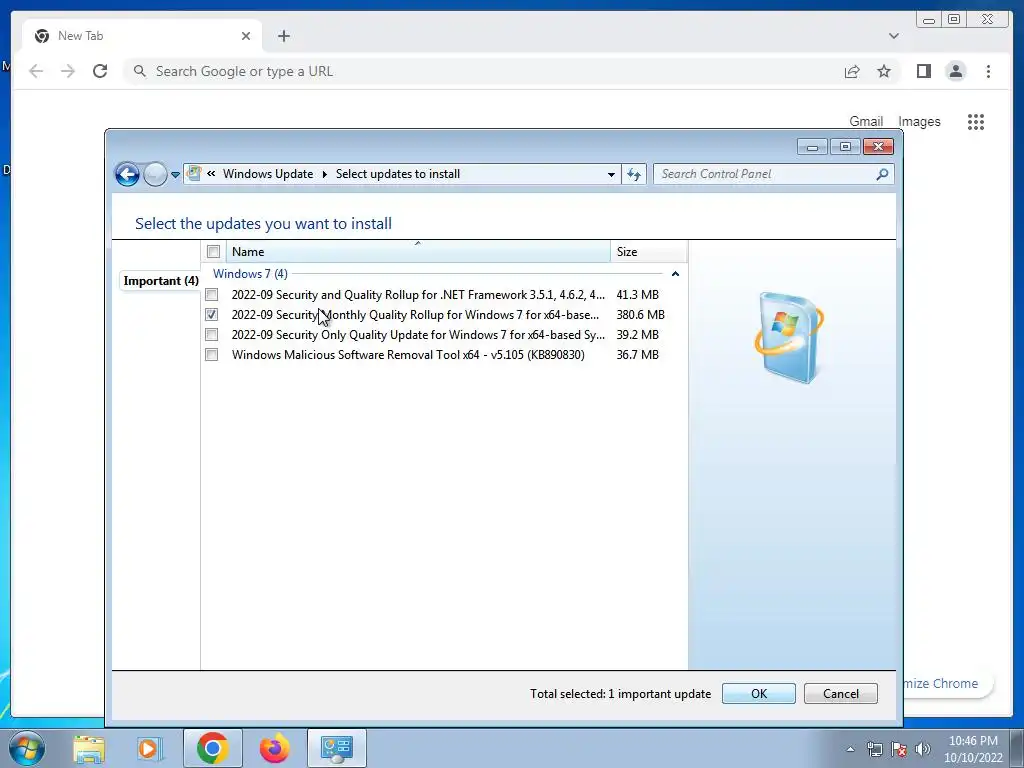Click the Control Panel search magnifier

coord(882,174)
